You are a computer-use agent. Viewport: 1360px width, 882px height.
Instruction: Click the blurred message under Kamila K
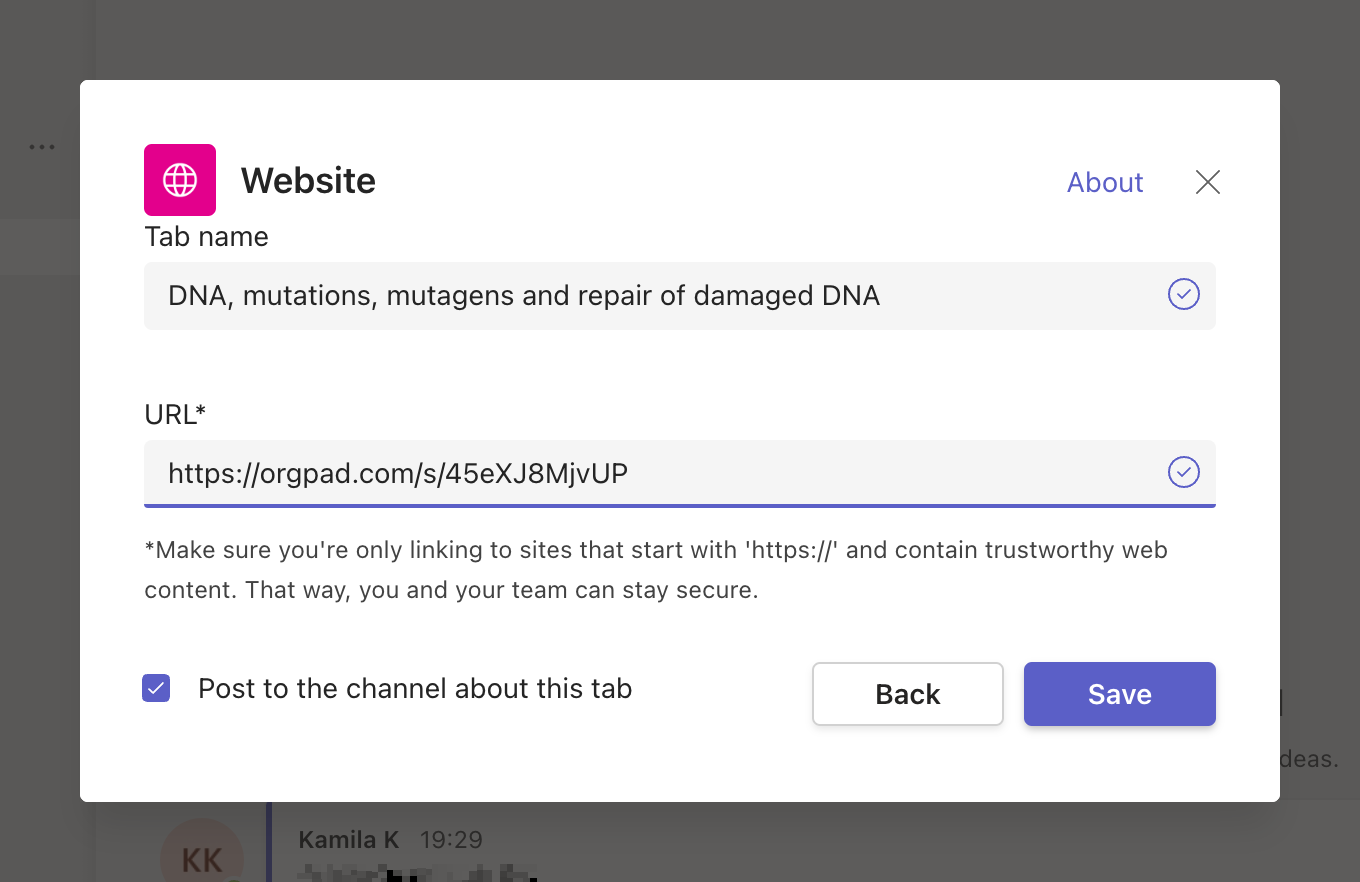pos(418,872)
